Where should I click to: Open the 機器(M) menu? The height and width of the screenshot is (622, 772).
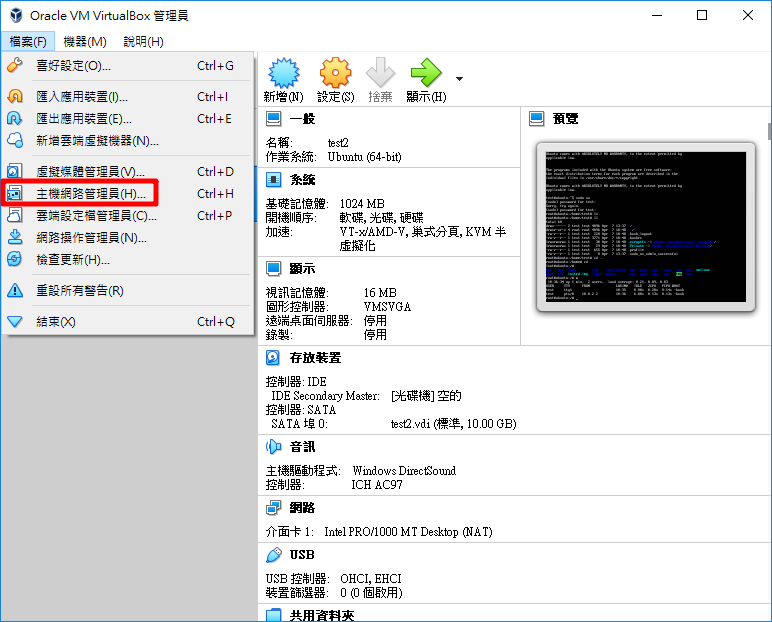click(x=85, y=41)
